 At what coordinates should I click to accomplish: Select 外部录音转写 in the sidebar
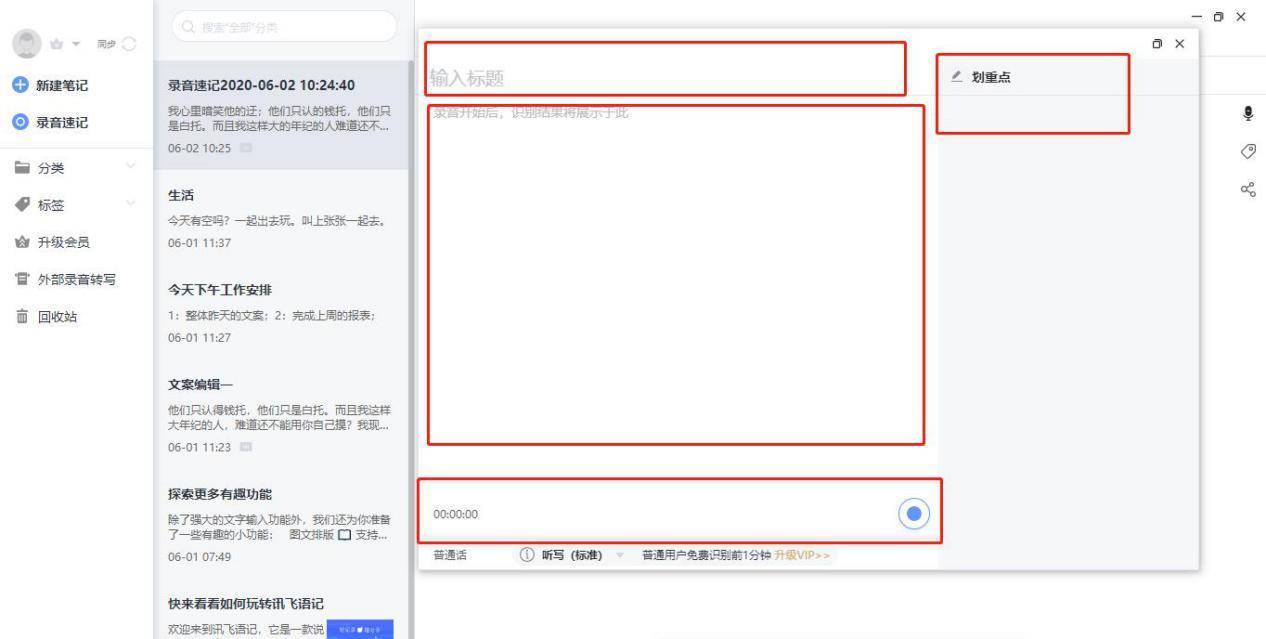[x=75, y=279]
